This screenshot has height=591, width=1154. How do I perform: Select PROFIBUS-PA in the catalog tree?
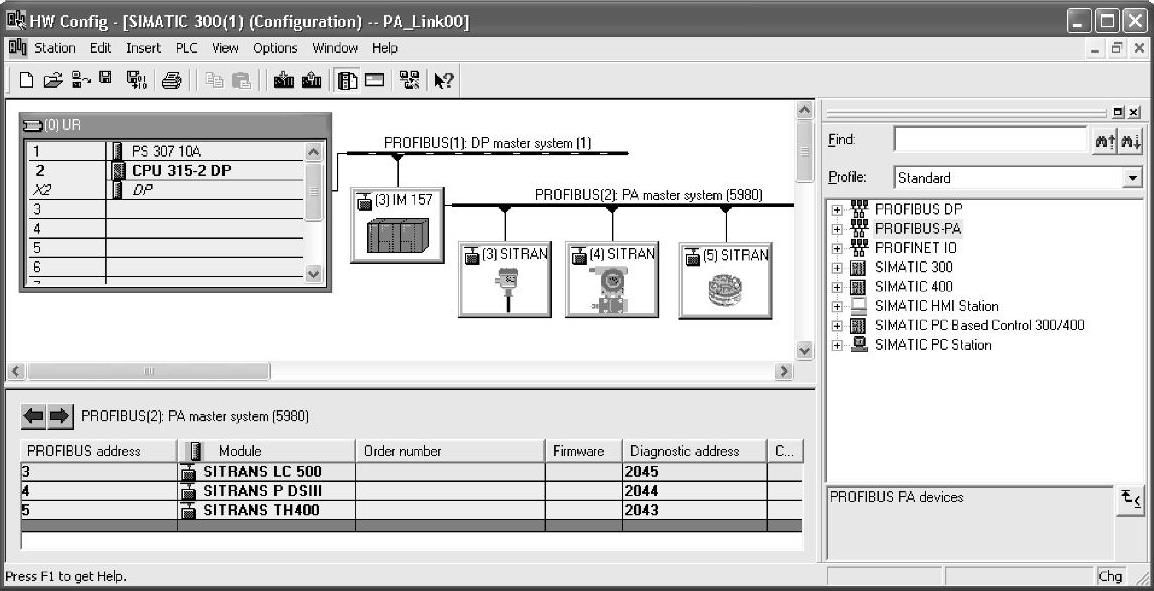tap(918, 229)
